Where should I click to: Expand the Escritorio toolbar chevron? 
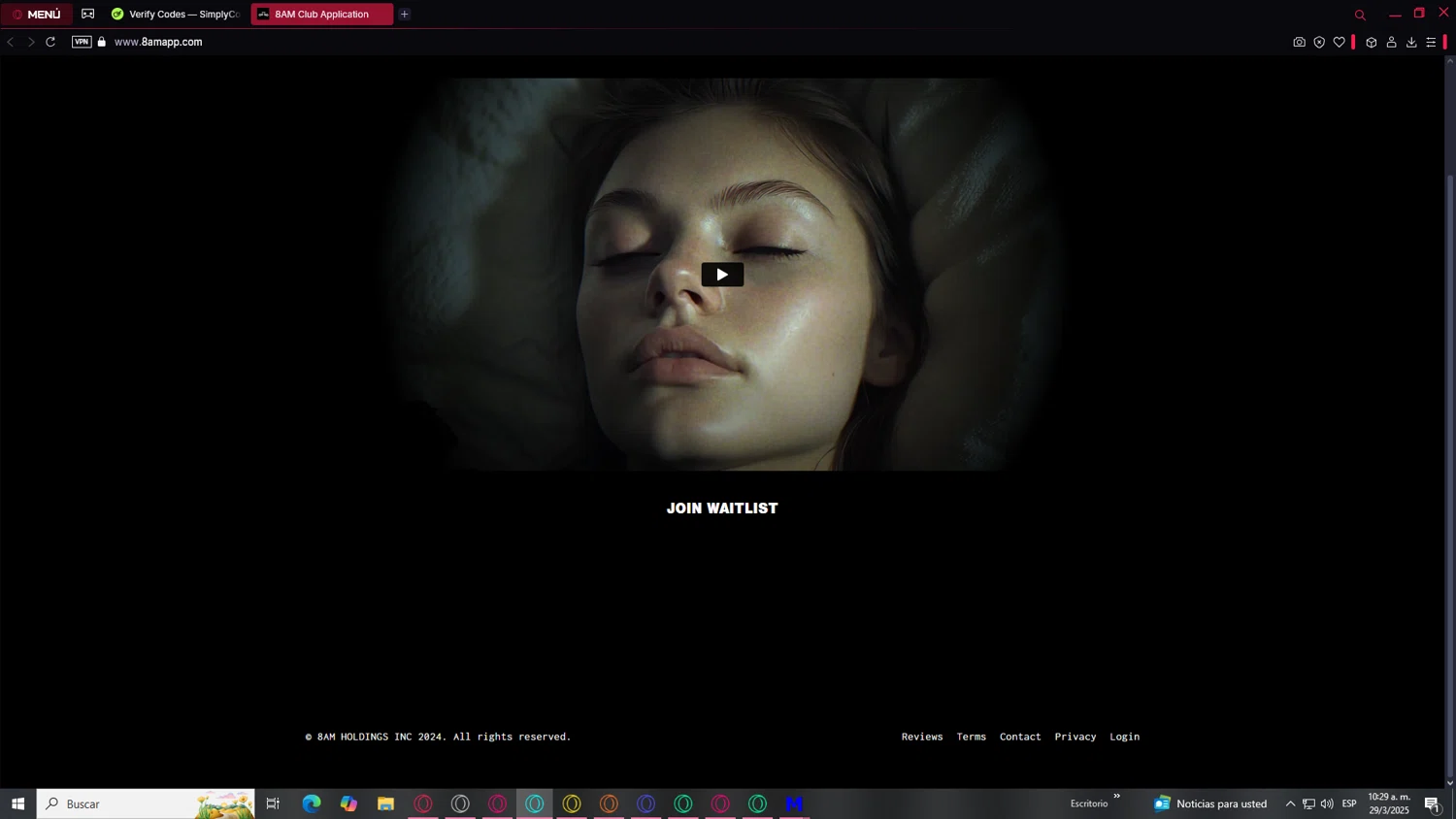[1116, 797]
